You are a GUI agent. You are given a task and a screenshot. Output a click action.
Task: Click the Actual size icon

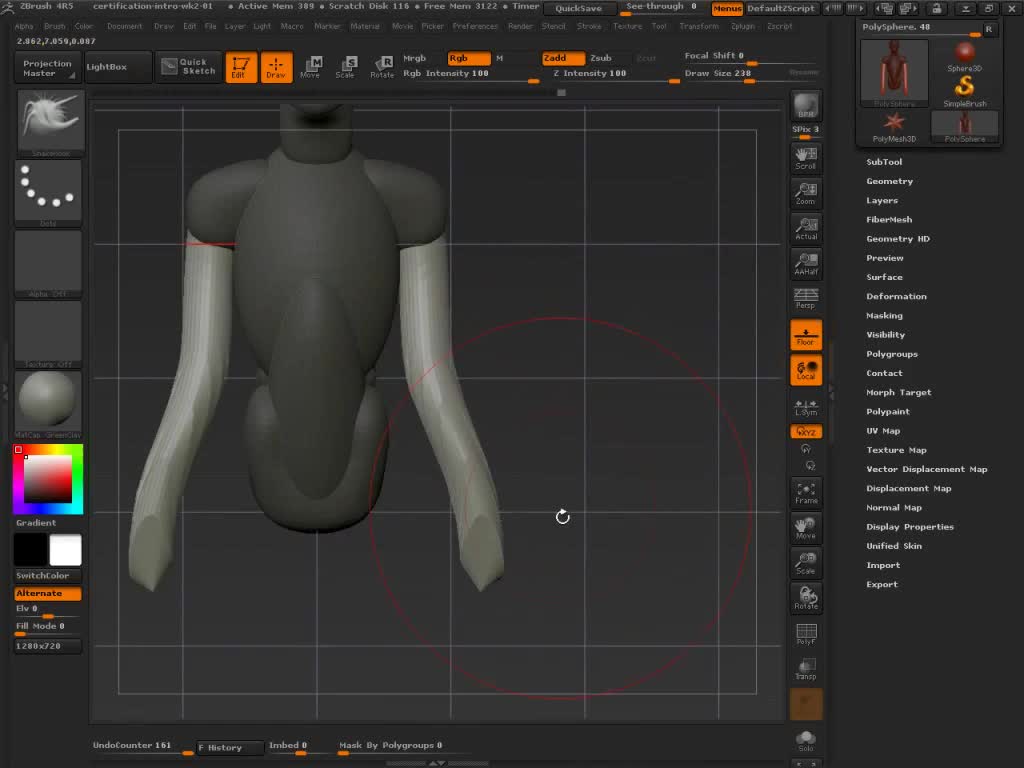[806, 229]
